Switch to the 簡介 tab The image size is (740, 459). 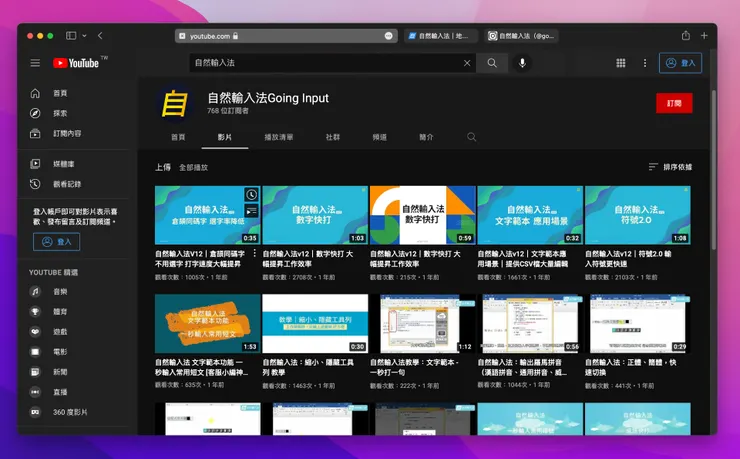(426, 137)
